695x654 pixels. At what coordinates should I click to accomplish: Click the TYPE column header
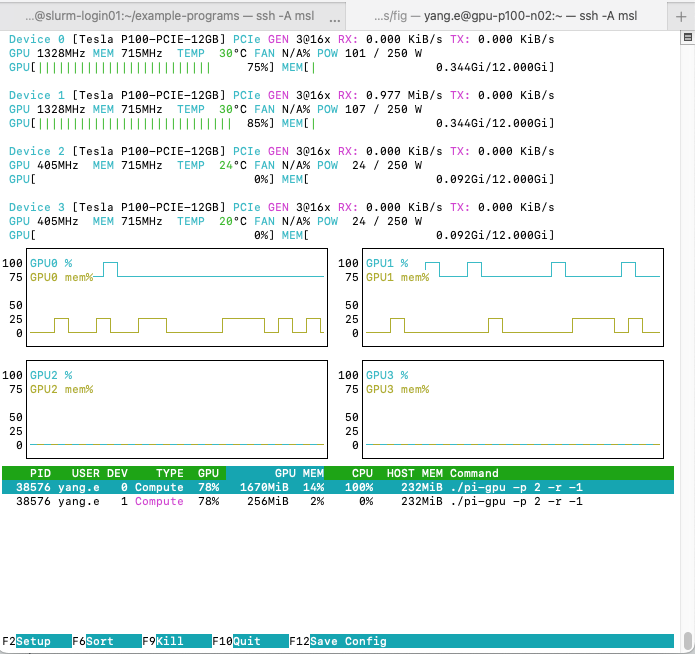(170, 473)
